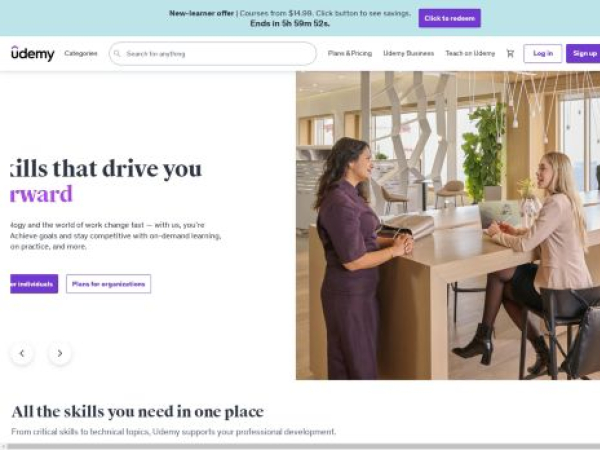Select the plans for individuals button
600x450 pixels.
point(34,284)
